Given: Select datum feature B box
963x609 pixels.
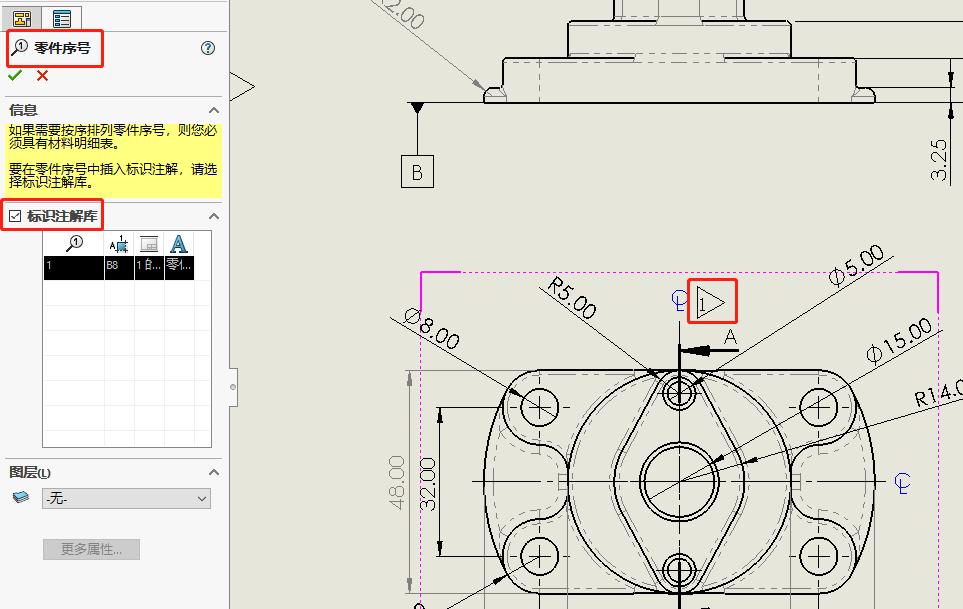Looking at the screenshot, I should click(x=417, y=171).
